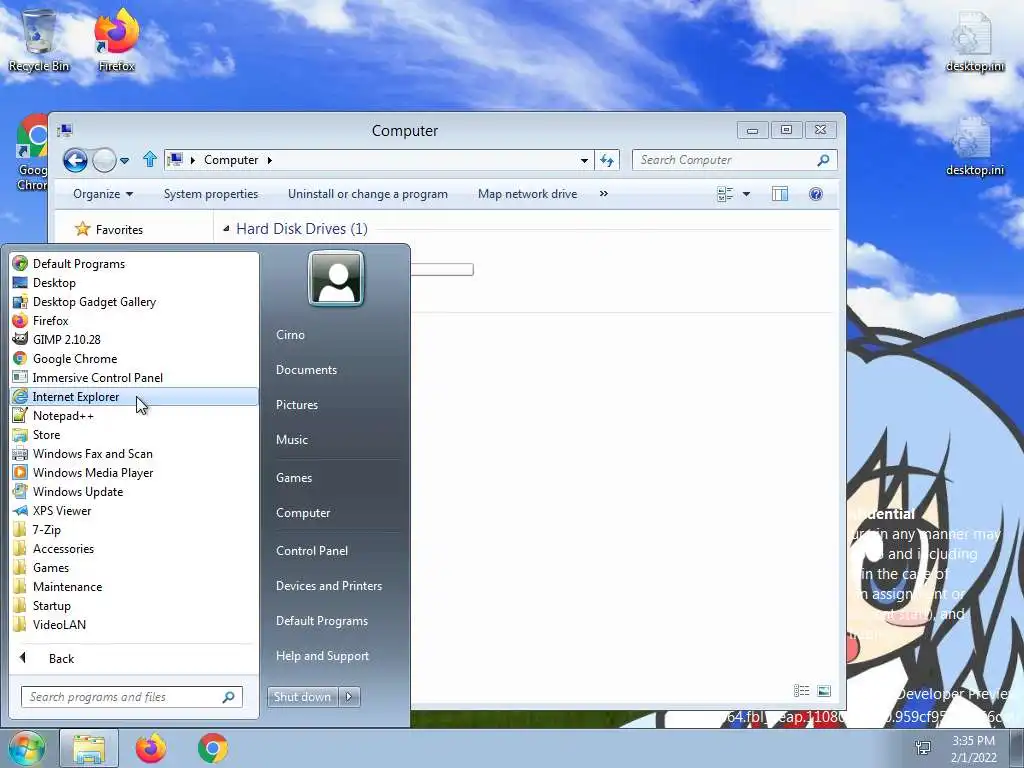Click Map network drive

point(527,194)
